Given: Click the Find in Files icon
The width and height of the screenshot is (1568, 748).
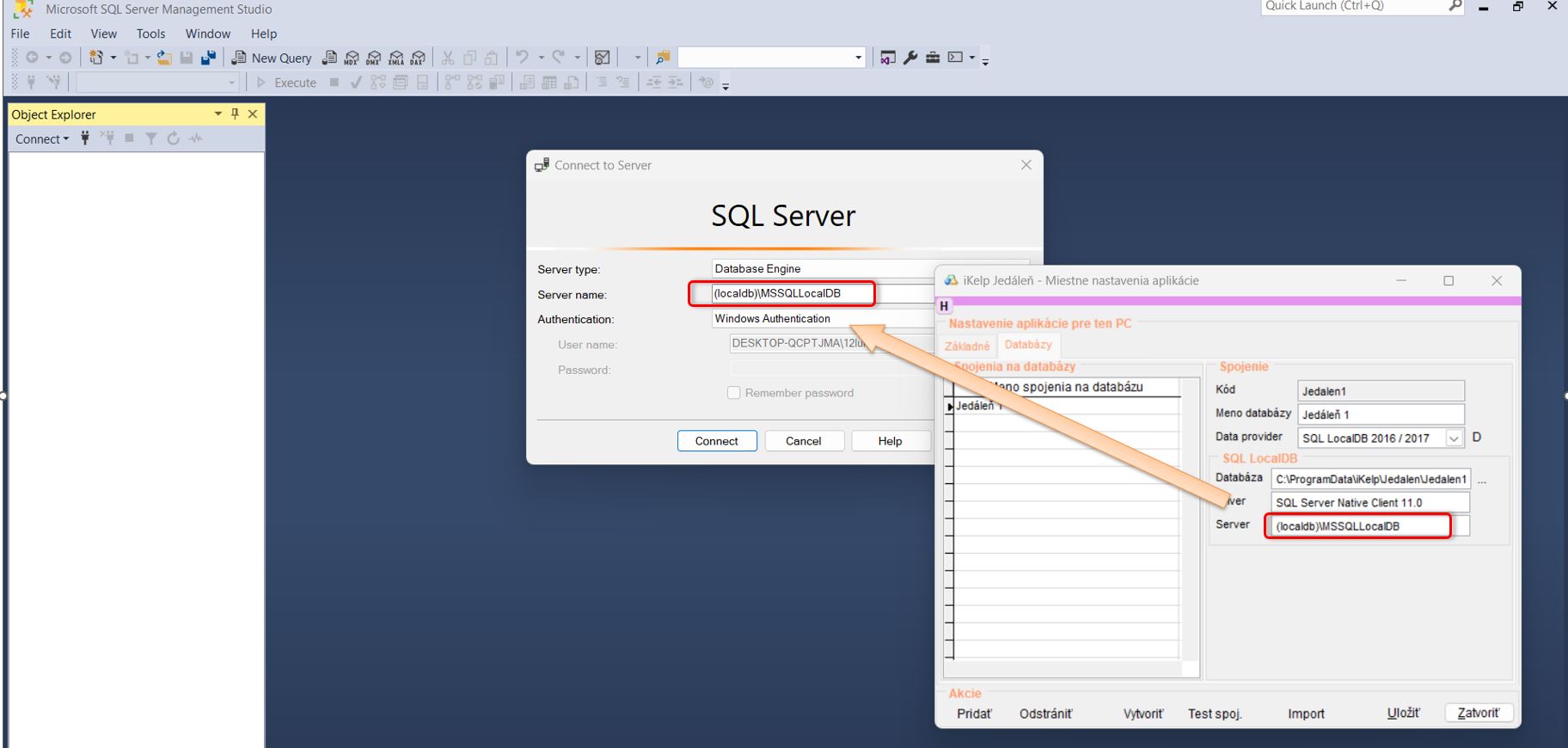Looking at the screenshot, I should (x=663, y=58).
